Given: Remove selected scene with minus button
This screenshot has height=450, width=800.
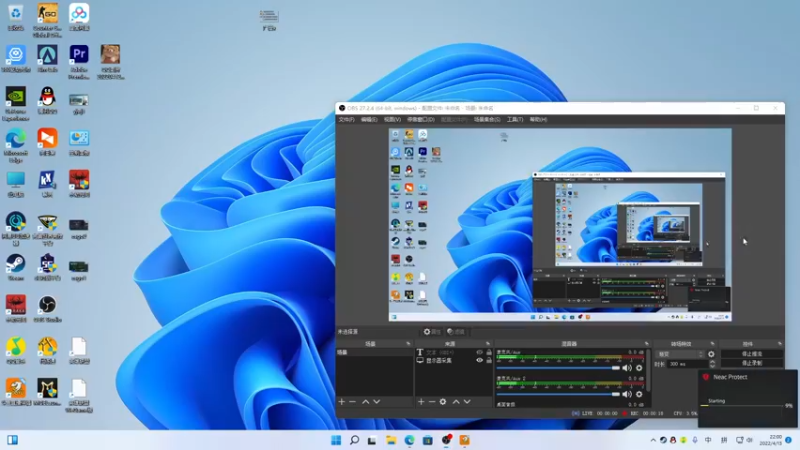Looking at the screenshot, I should click(353, 402).
